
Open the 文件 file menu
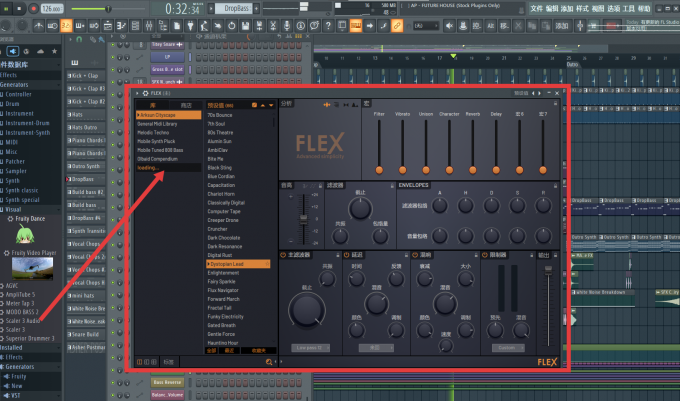tap(536, 8)
